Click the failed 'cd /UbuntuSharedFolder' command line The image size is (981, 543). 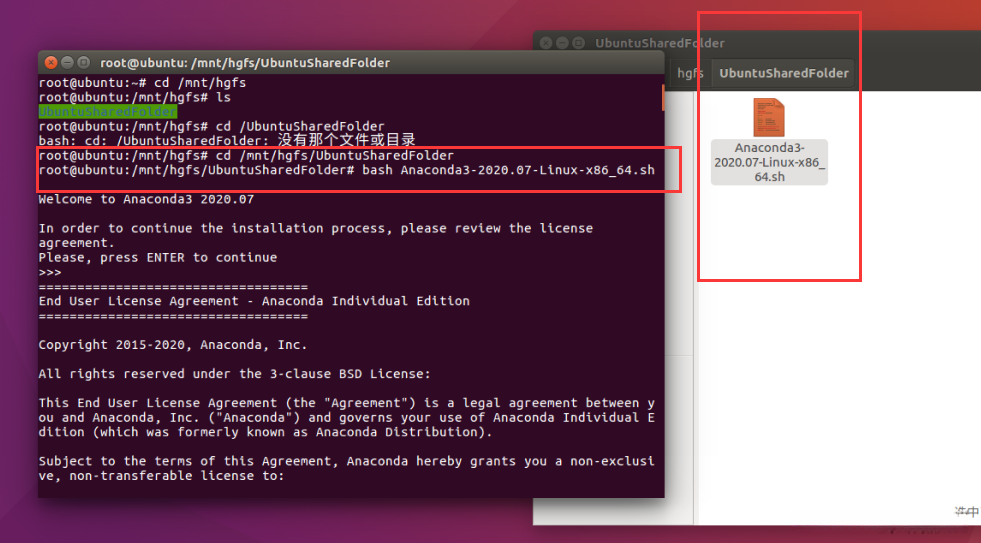(211, 126)
